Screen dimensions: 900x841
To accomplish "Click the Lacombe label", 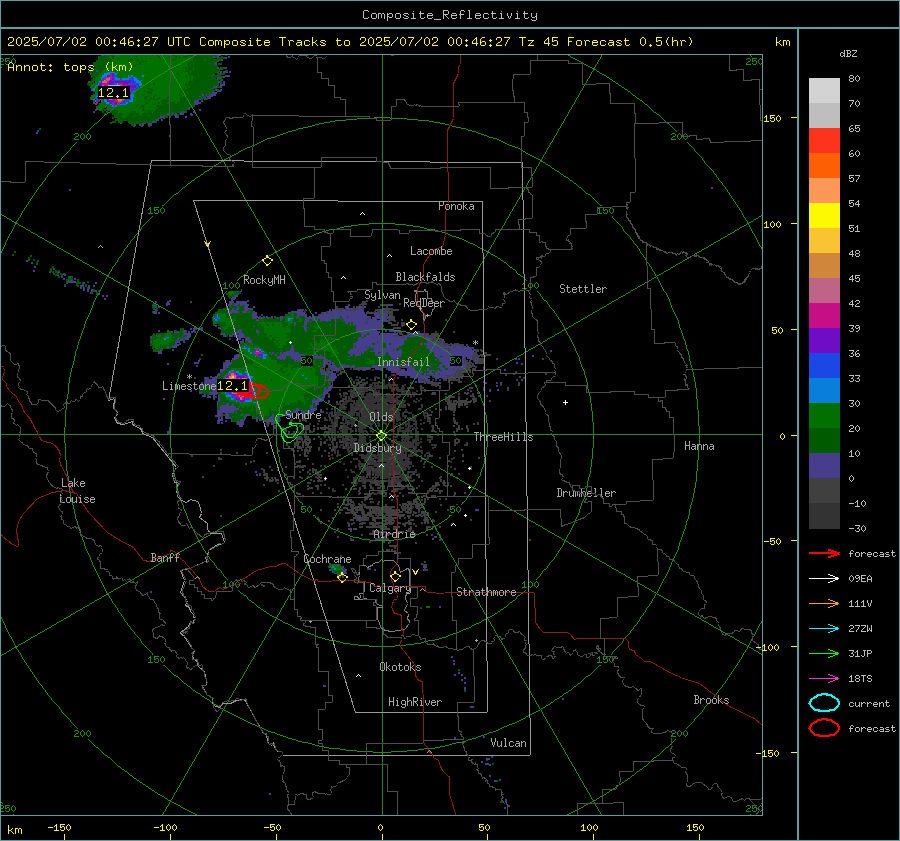I will [x=431, y=251].
